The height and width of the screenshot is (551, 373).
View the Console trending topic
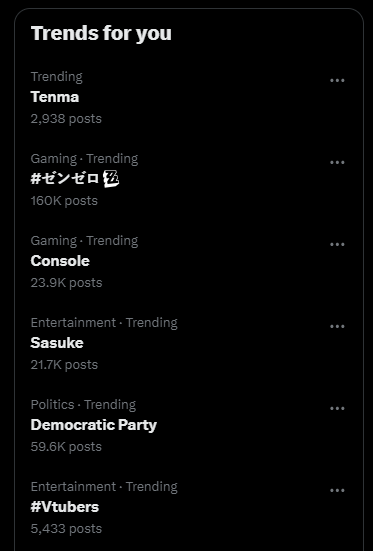pyautogui.click(x=60, y=261)
